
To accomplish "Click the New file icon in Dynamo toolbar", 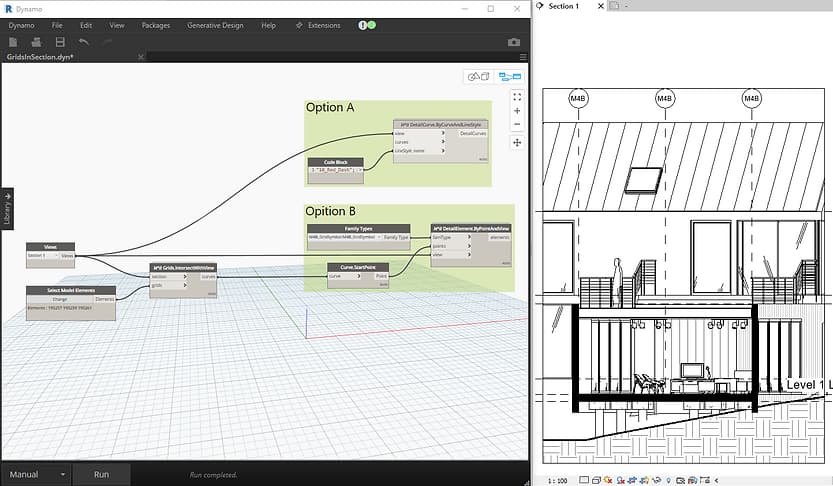I will pos(13,42).
